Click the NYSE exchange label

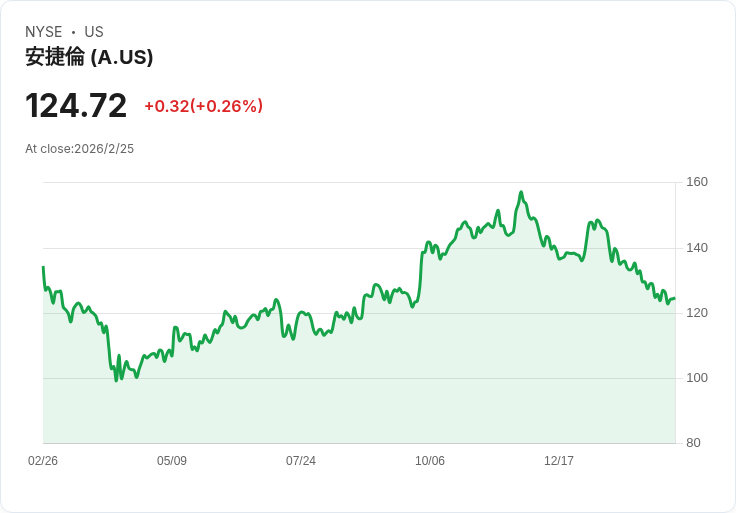pyautogui.click(x=43, y=32)
